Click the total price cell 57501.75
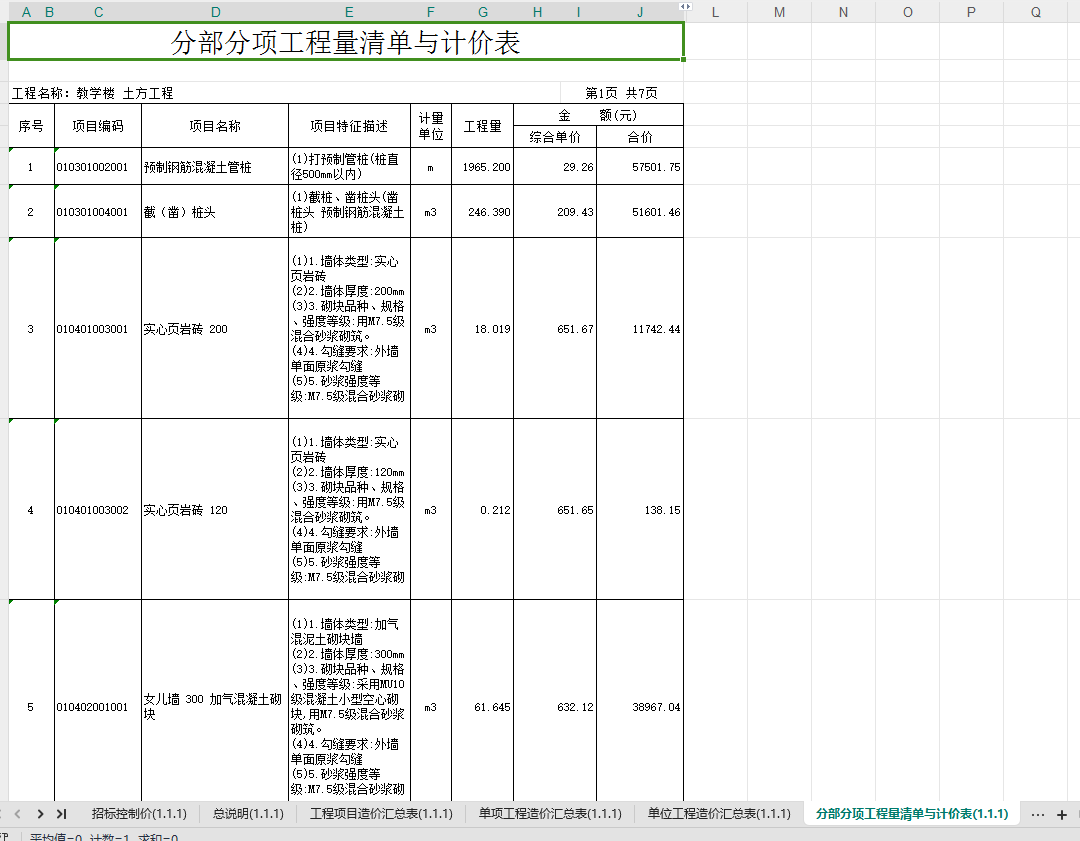 pos(640,167)
